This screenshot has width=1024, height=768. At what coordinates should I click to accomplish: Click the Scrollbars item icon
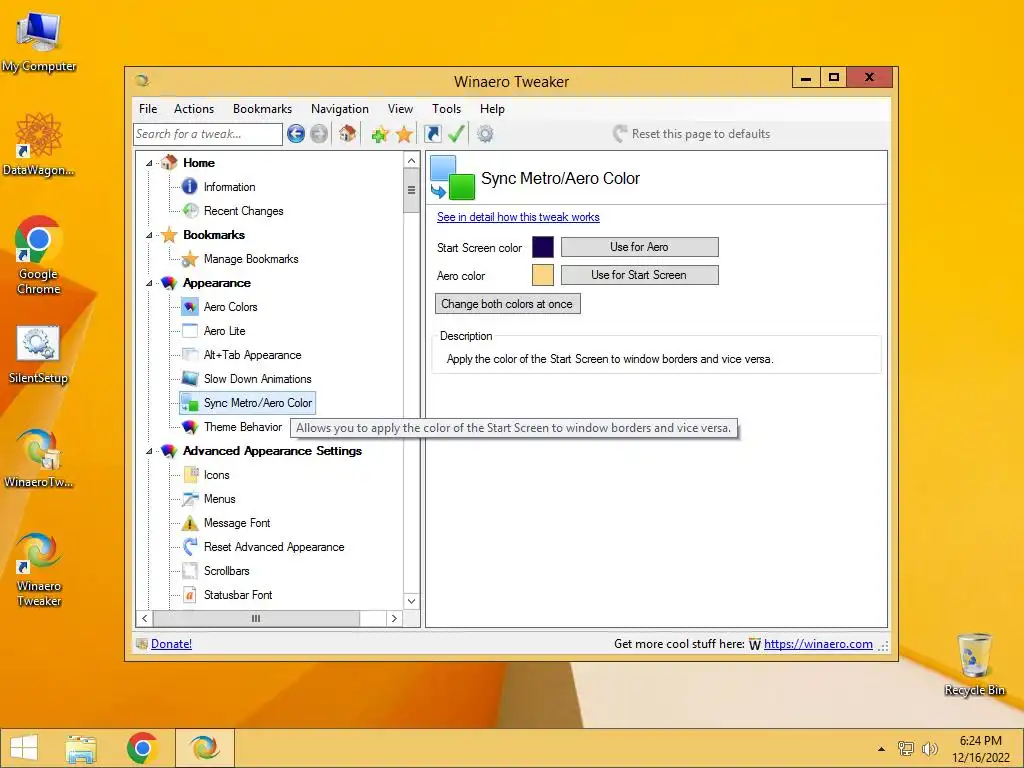coord(189,571)
